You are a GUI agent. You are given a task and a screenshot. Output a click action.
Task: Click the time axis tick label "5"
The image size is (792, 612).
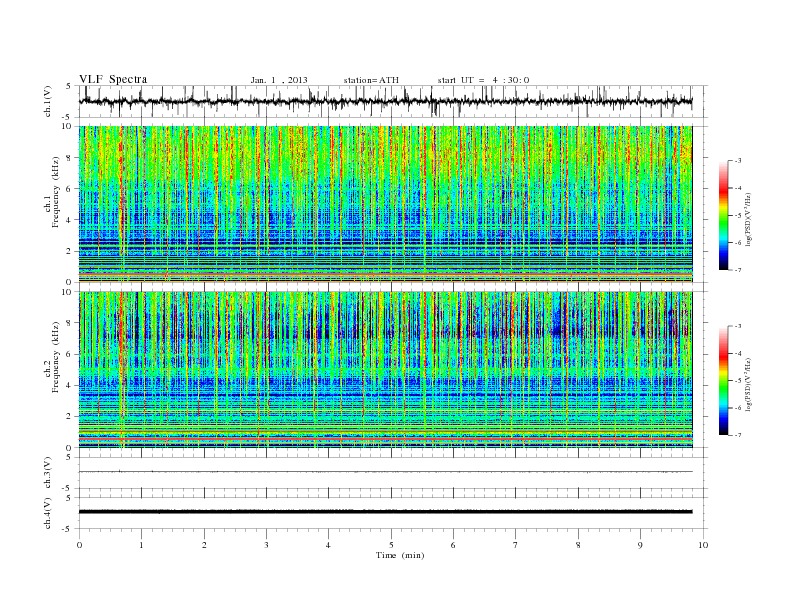391,545
